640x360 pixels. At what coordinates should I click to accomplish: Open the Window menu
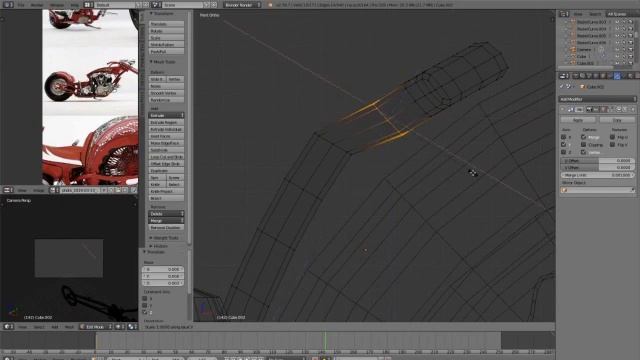pos(57,5)
